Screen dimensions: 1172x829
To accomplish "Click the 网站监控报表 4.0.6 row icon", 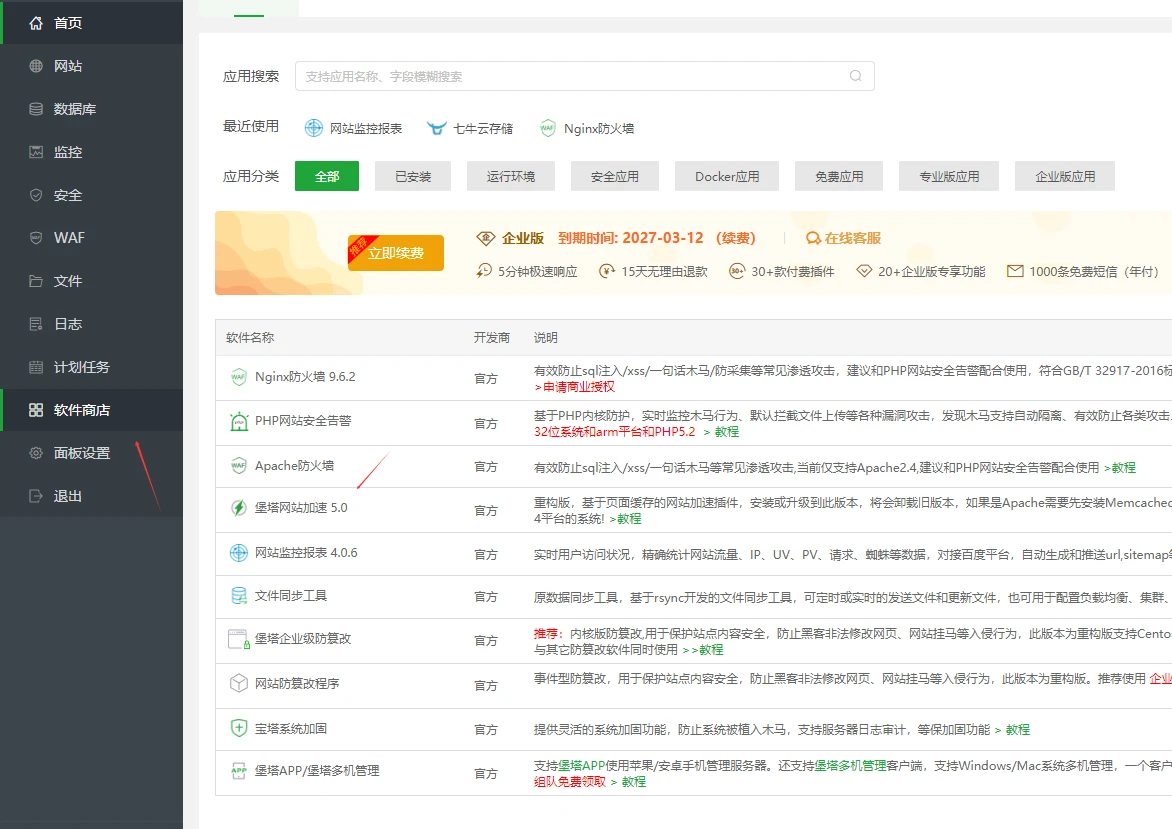I will [238, 552].
